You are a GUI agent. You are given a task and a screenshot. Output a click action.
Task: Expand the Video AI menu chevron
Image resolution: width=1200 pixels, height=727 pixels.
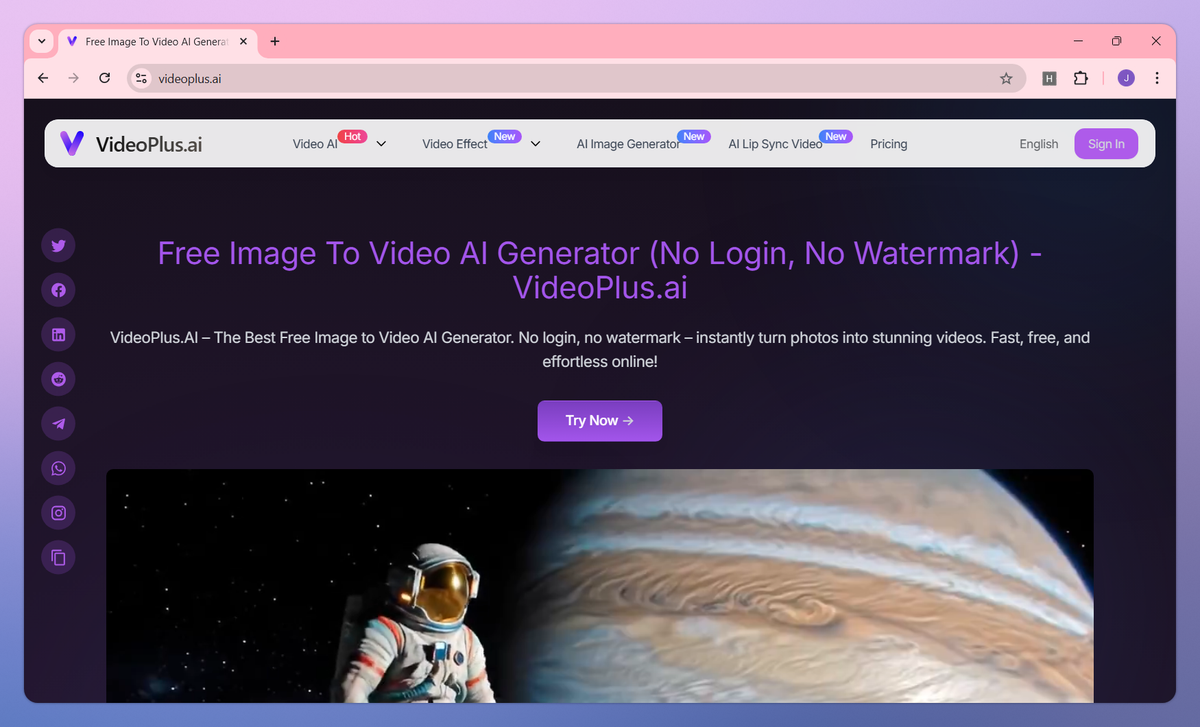click(x=381, y=144)
